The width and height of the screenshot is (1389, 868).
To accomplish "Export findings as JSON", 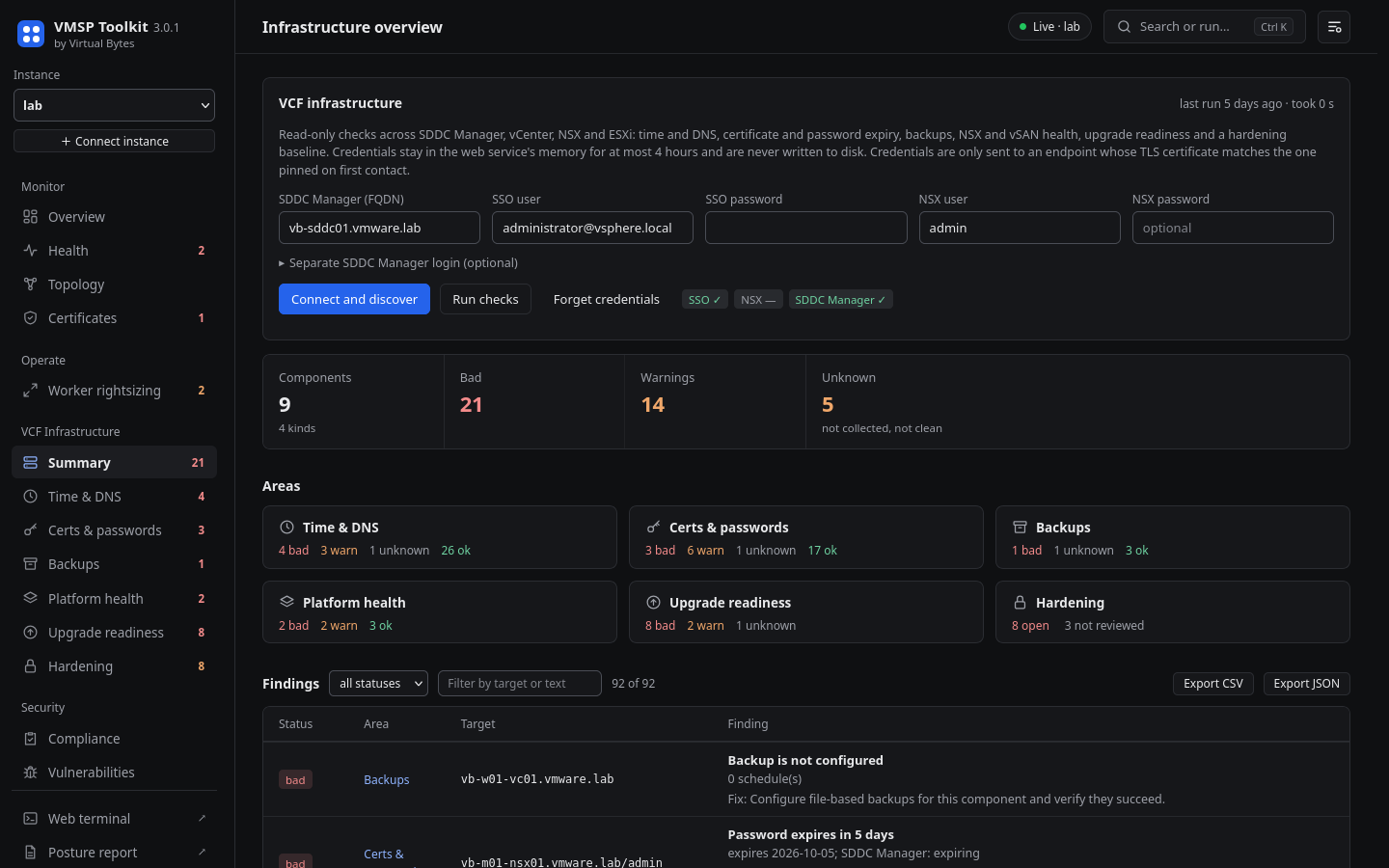I will (1306, 684).
